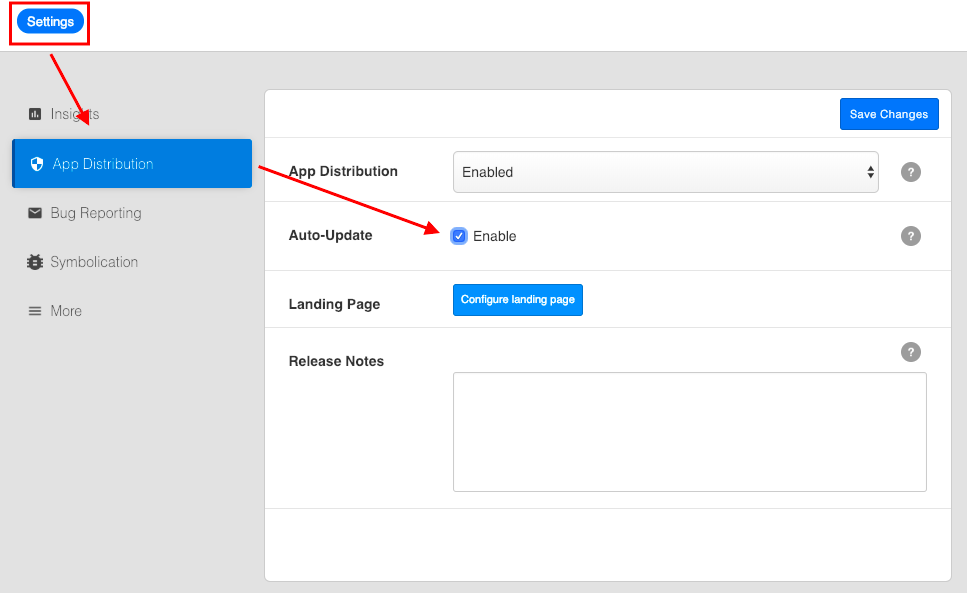
Task: Click the Bug Reporting envelope icon
Action: pos(36,212)
